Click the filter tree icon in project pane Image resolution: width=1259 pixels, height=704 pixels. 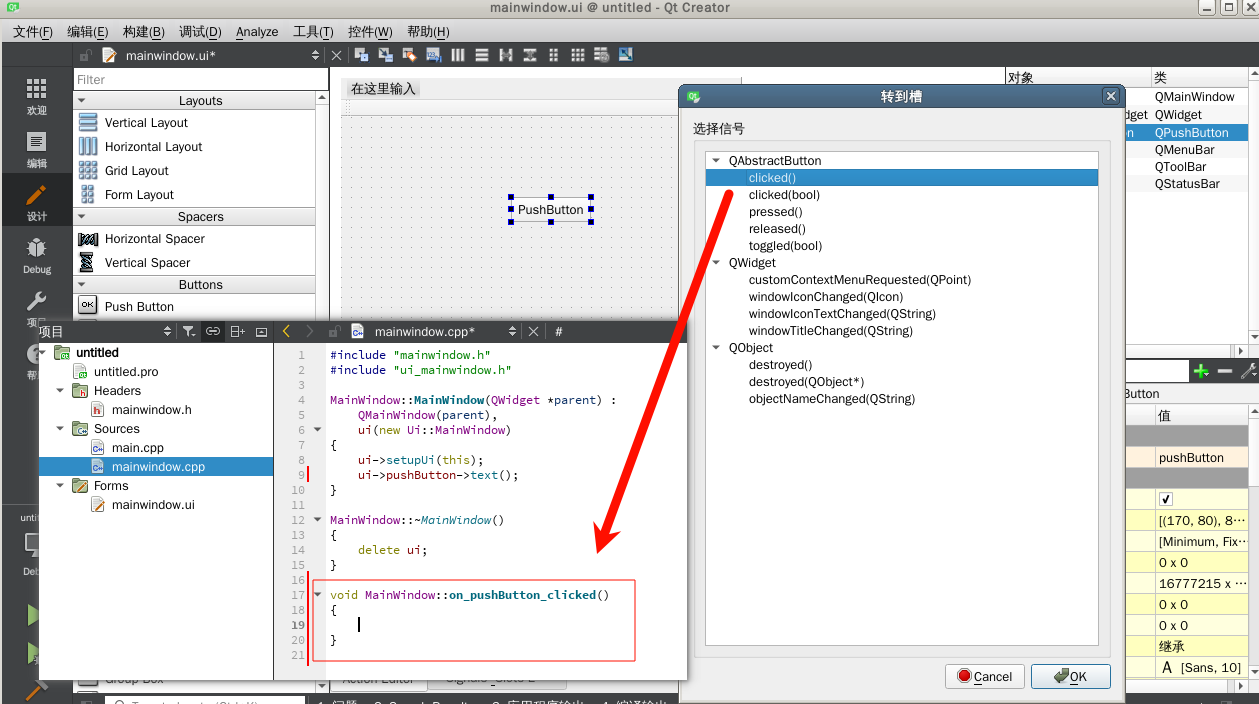point(188,331)
